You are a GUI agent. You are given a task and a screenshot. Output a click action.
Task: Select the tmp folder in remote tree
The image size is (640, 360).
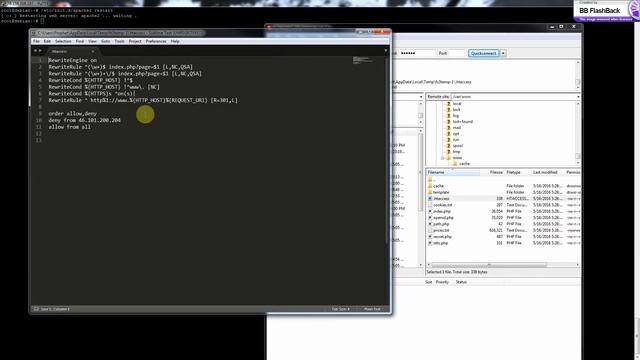click(456, 151)
